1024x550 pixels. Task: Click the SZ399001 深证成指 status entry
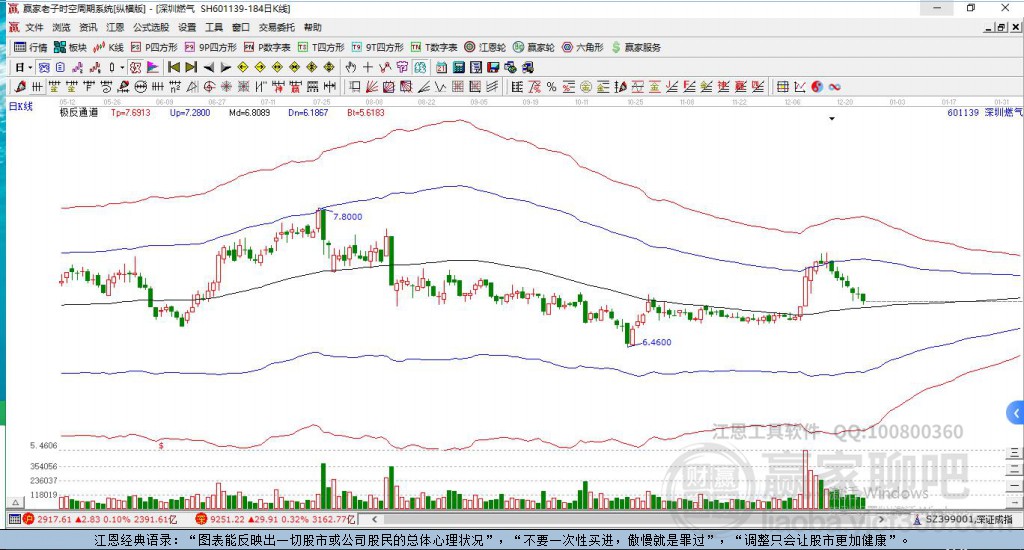click(964, 519)
